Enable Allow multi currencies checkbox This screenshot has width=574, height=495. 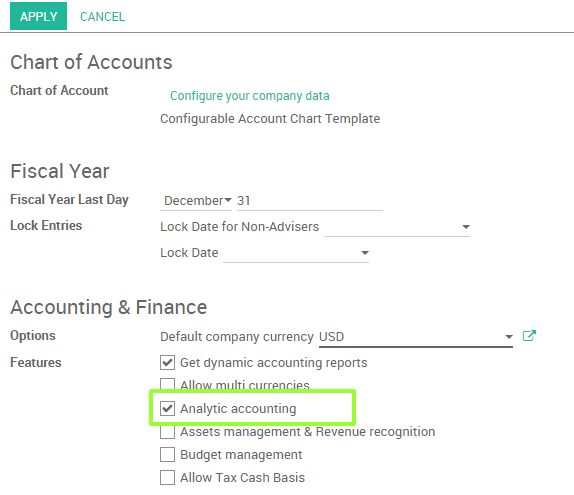167,384
